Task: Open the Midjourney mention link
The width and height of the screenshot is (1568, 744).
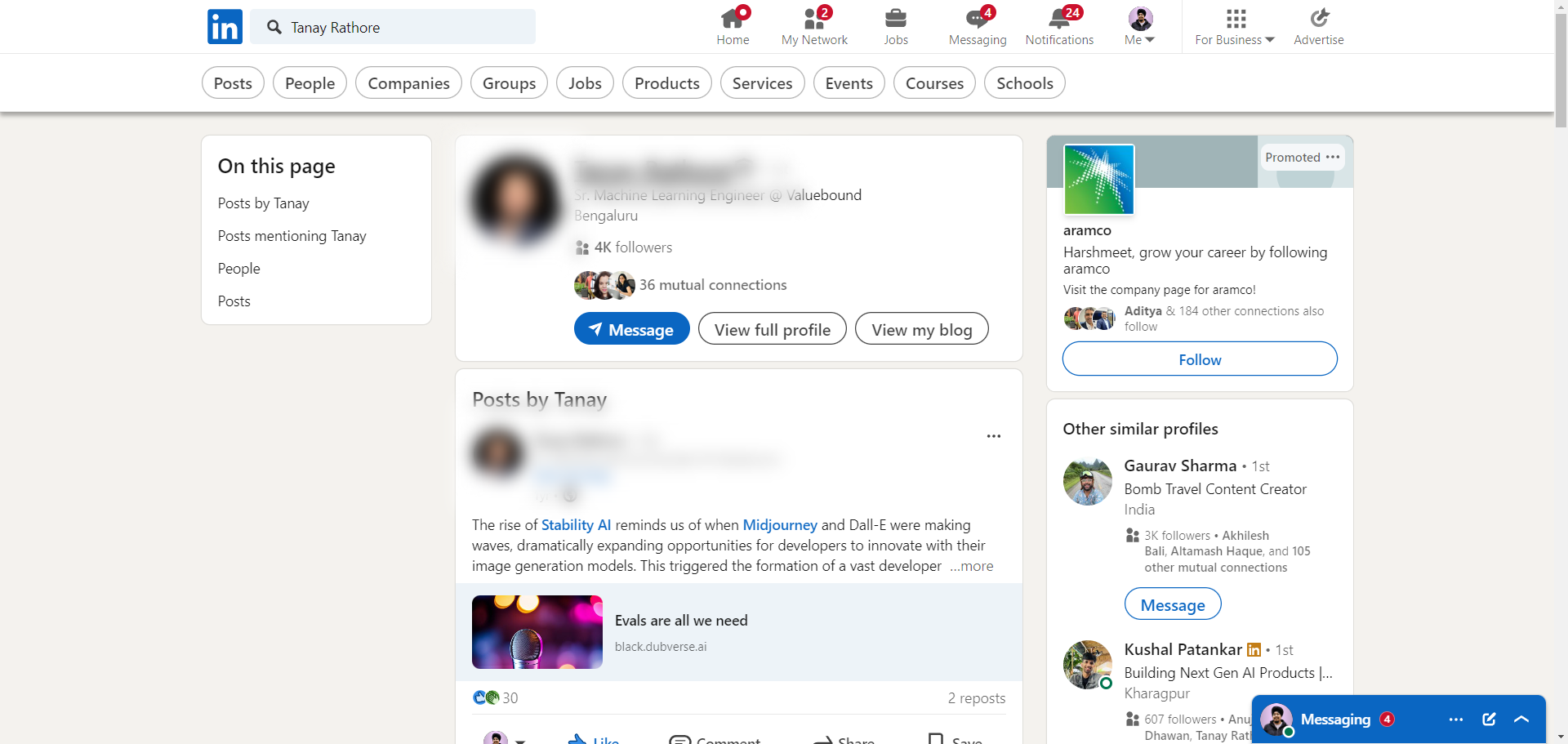Action: tap(780, 525)
